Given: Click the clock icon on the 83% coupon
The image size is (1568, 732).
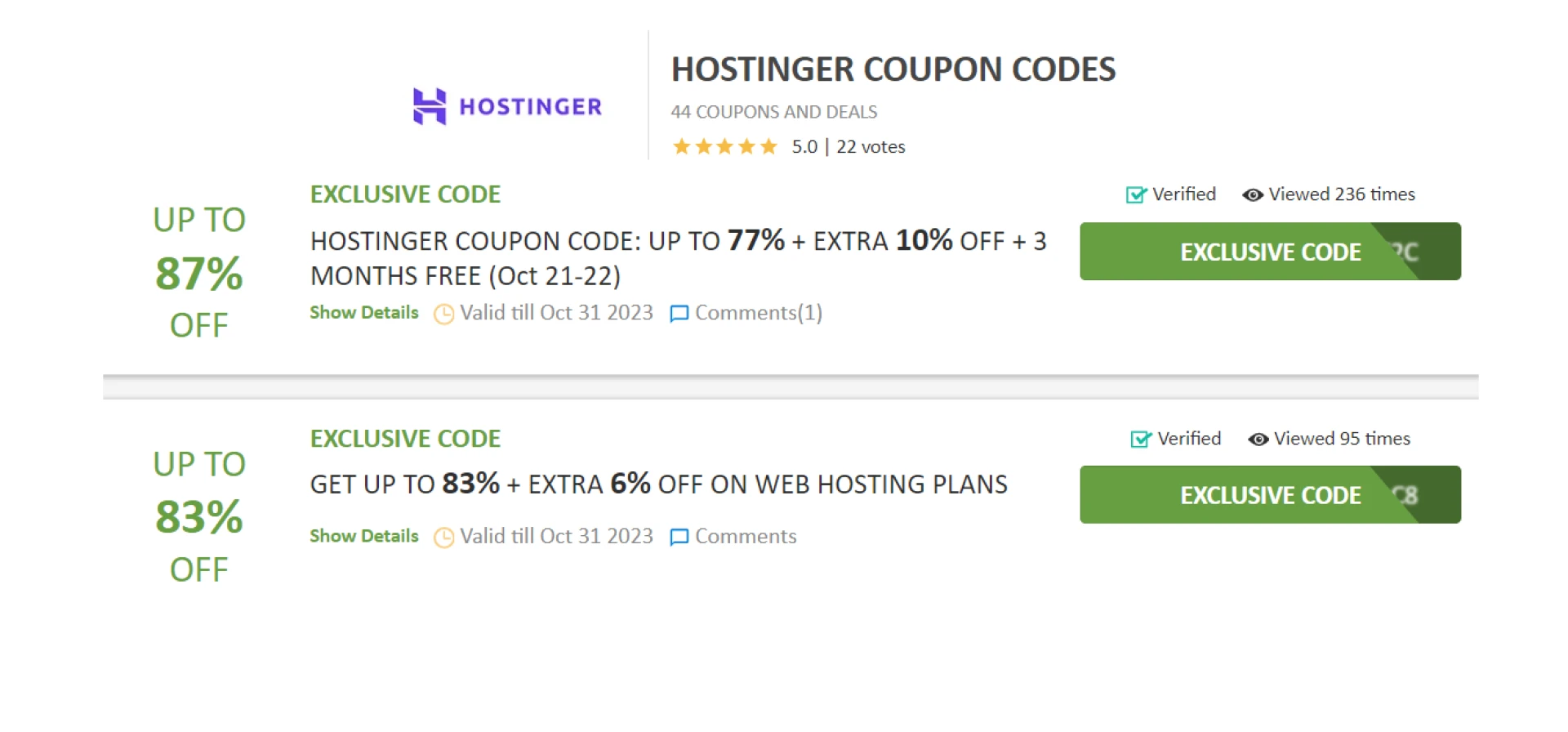Looking at the screenshot, I should tap(442, 537).
